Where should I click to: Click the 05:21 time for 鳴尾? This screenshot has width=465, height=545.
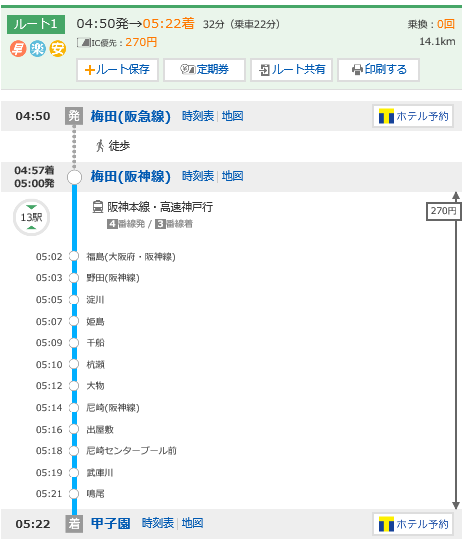tap(49, 494)
